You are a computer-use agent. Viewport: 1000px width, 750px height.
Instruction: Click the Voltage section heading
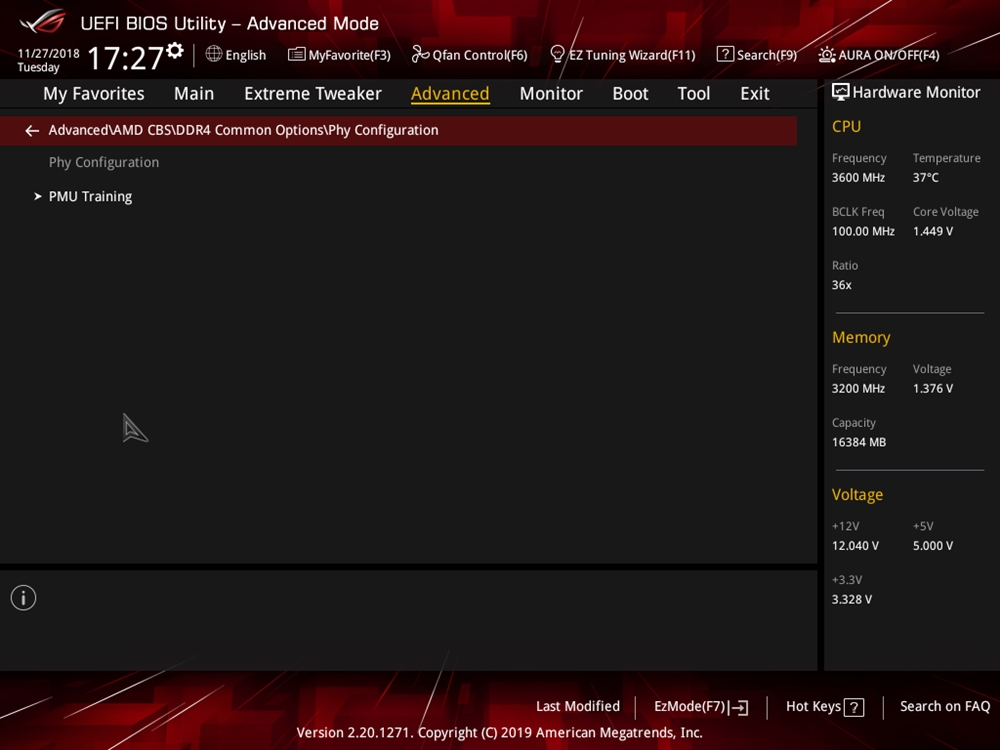tap(857, 495)
